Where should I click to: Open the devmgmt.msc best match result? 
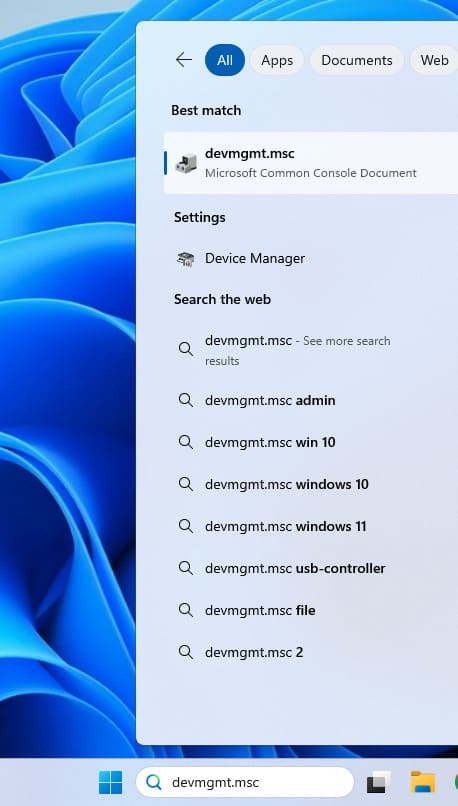click(311, 163)
